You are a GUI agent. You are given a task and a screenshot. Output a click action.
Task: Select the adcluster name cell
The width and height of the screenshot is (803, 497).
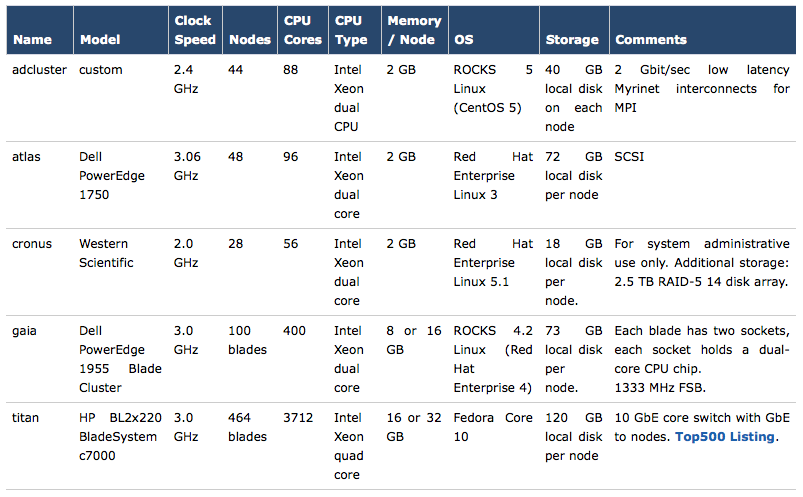point(39,70)
